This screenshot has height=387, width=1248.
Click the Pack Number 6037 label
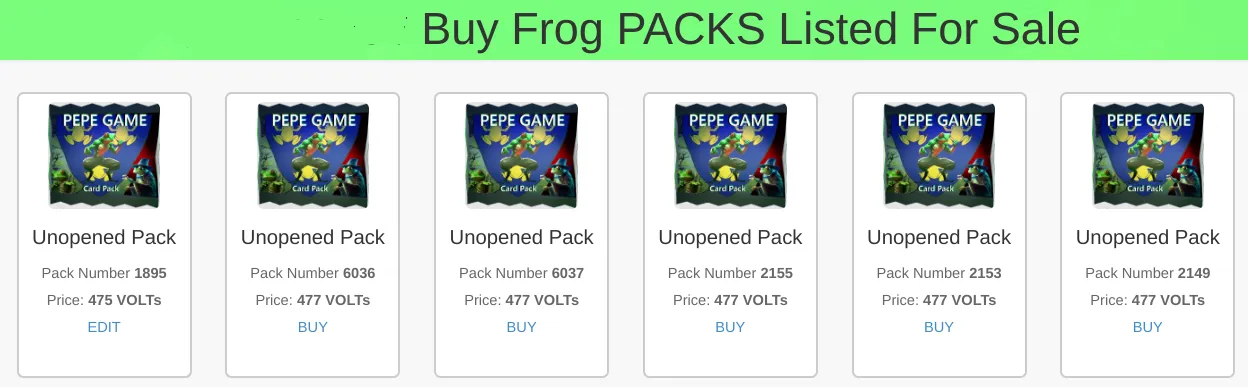pyautogui.click(x=521, y=273)
